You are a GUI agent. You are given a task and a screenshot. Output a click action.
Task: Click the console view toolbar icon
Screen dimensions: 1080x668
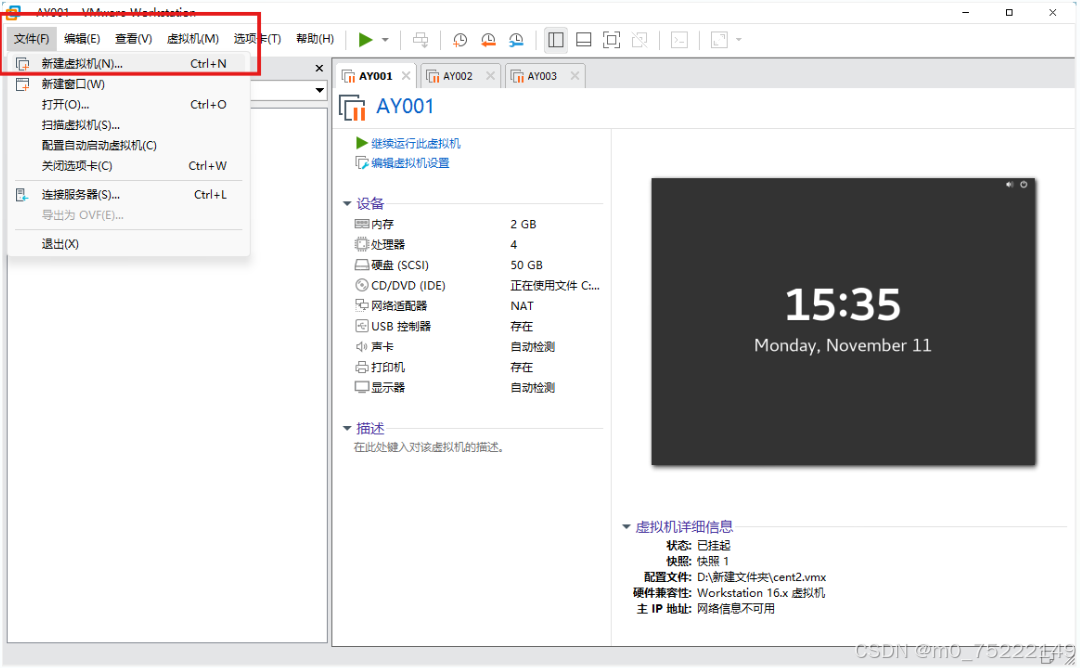coord(679,40)
